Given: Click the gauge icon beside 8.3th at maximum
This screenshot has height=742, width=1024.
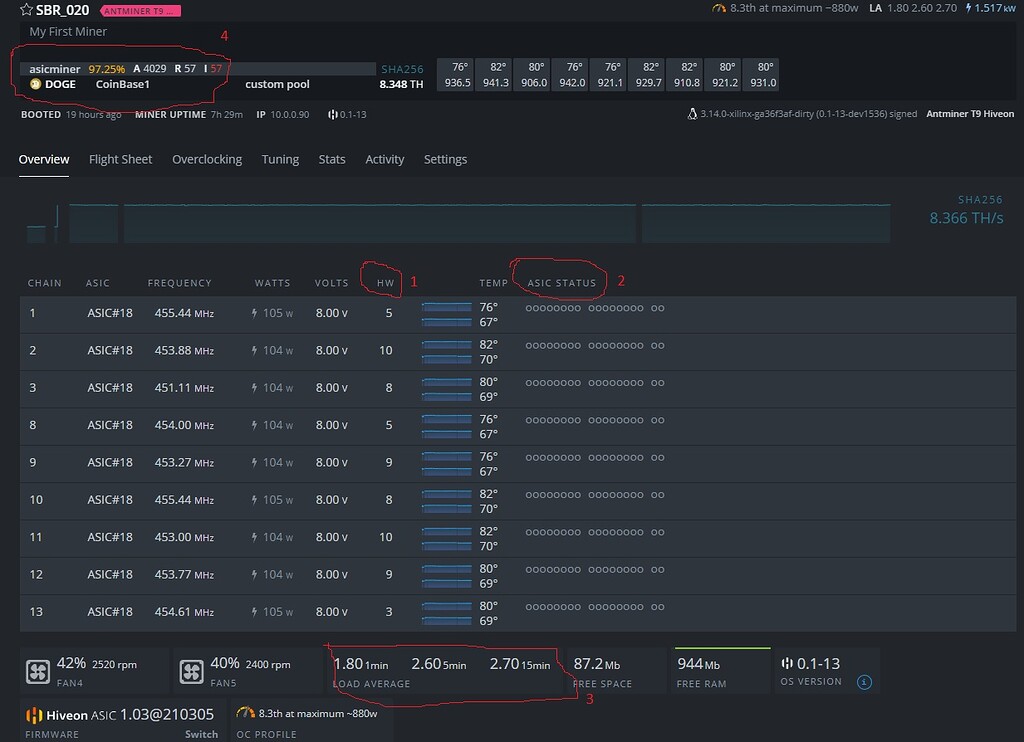Looking at the screenshot, I should point(719,9).
